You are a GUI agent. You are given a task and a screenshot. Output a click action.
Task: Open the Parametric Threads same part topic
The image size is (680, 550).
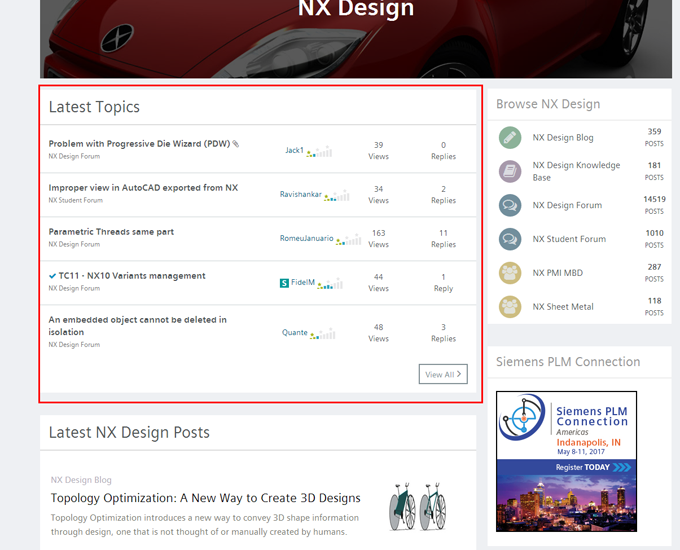111,231
